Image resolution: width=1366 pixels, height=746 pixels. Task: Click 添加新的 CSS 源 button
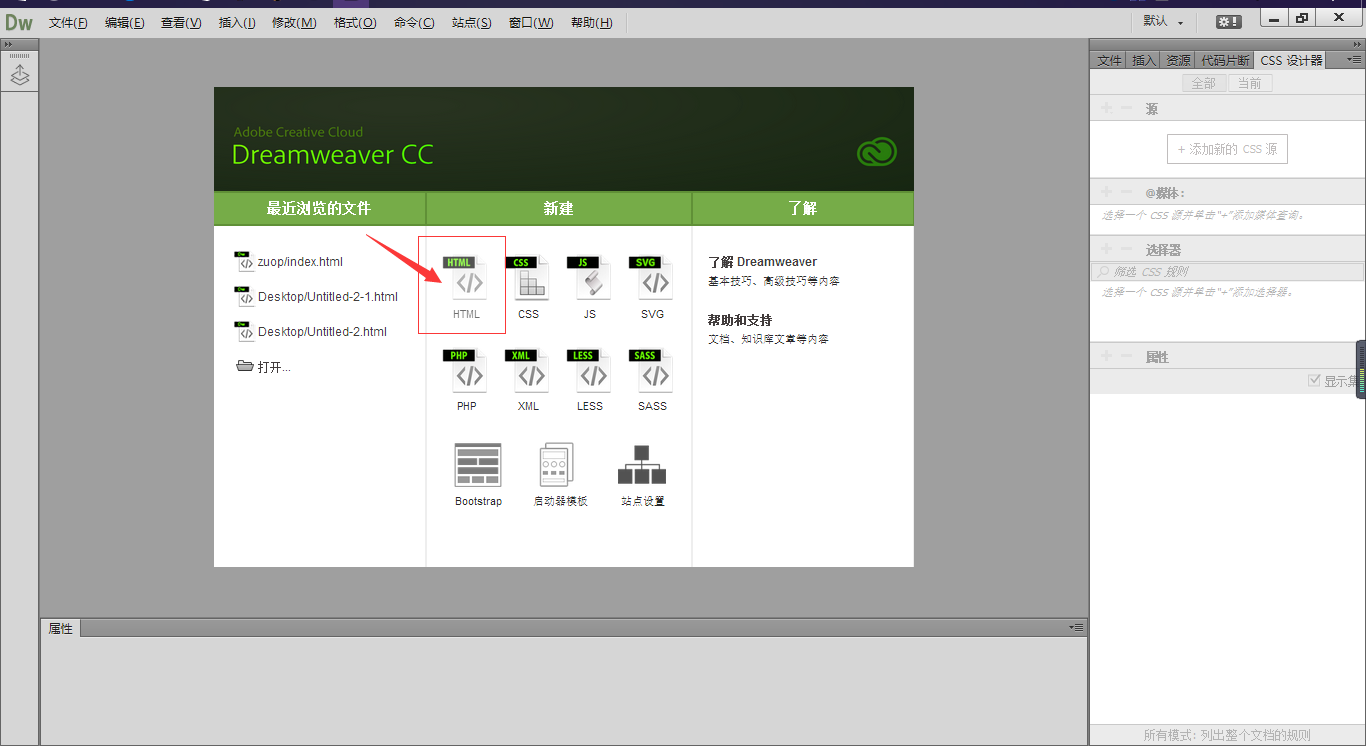[1227, 148]
